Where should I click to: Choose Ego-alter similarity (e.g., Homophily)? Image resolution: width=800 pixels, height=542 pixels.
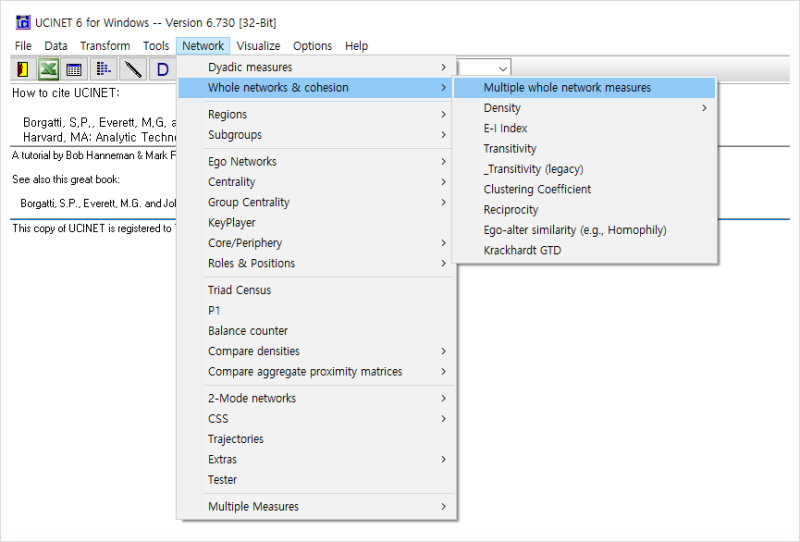click(585, 230)
